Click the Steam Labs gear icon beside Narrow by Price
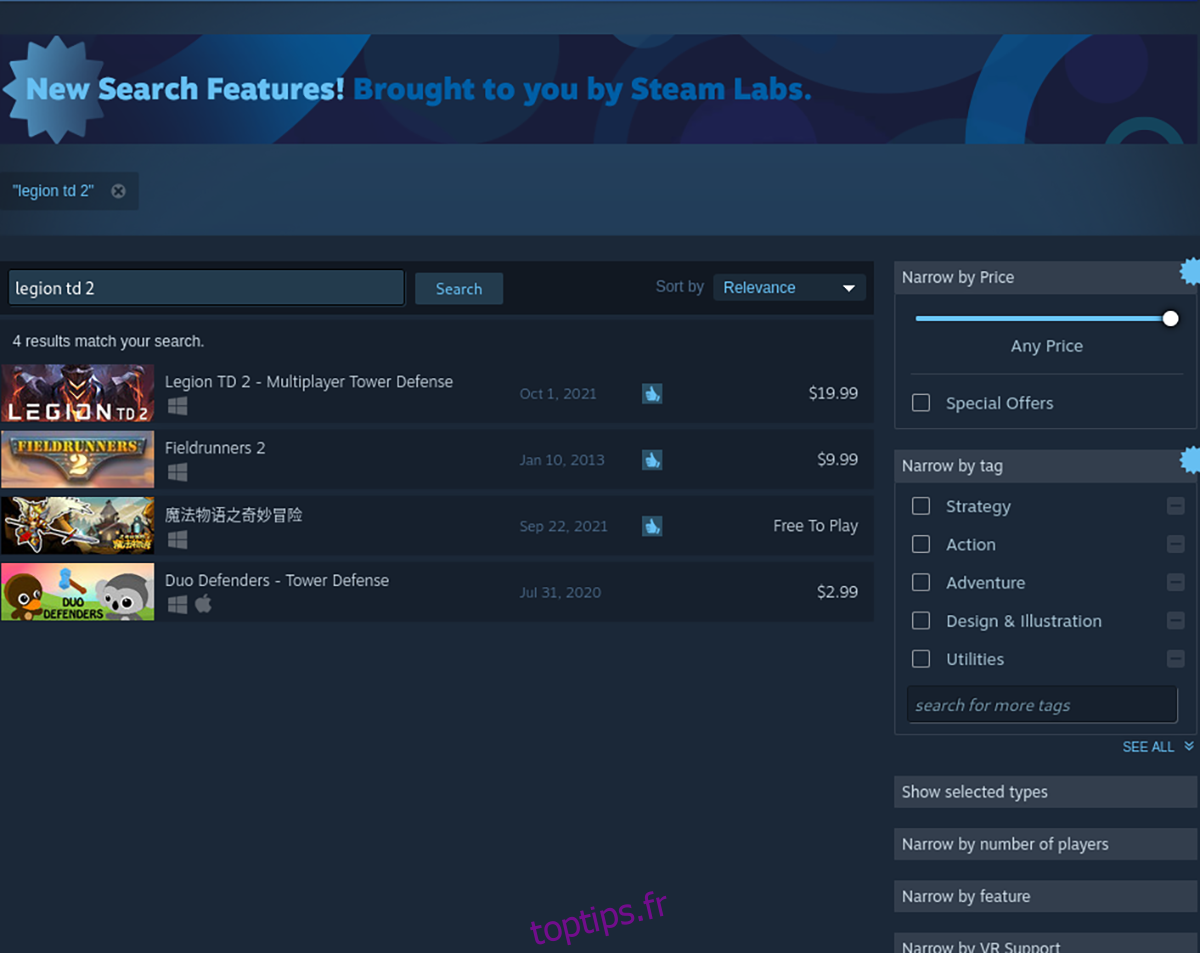1200x953 pixels. coord(1190,271)
